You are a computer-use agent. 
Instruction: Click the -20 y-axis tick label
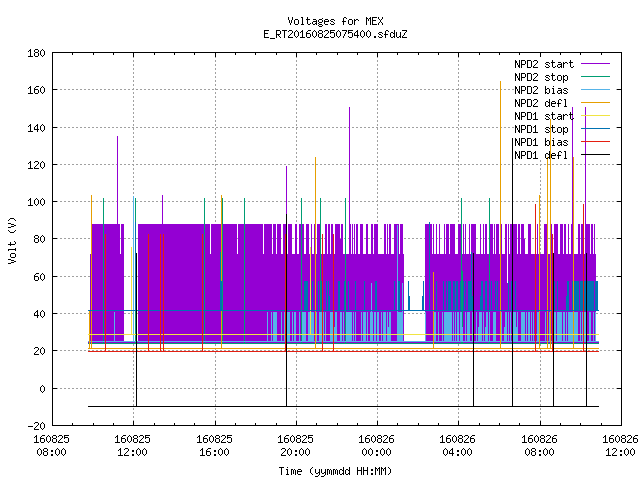tap(36, 426)
